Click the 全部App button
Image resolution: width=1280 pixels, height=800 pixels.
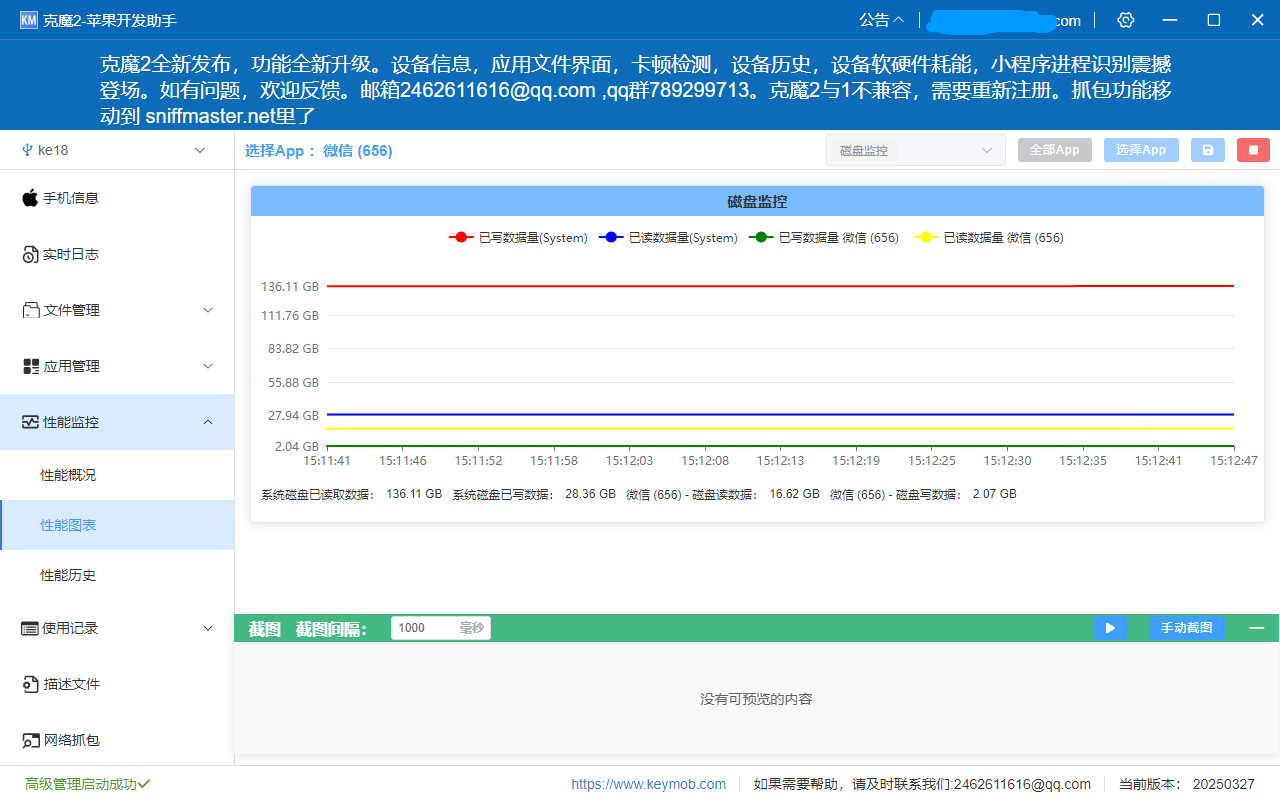pyautogui.click(x=1055, y=150)
